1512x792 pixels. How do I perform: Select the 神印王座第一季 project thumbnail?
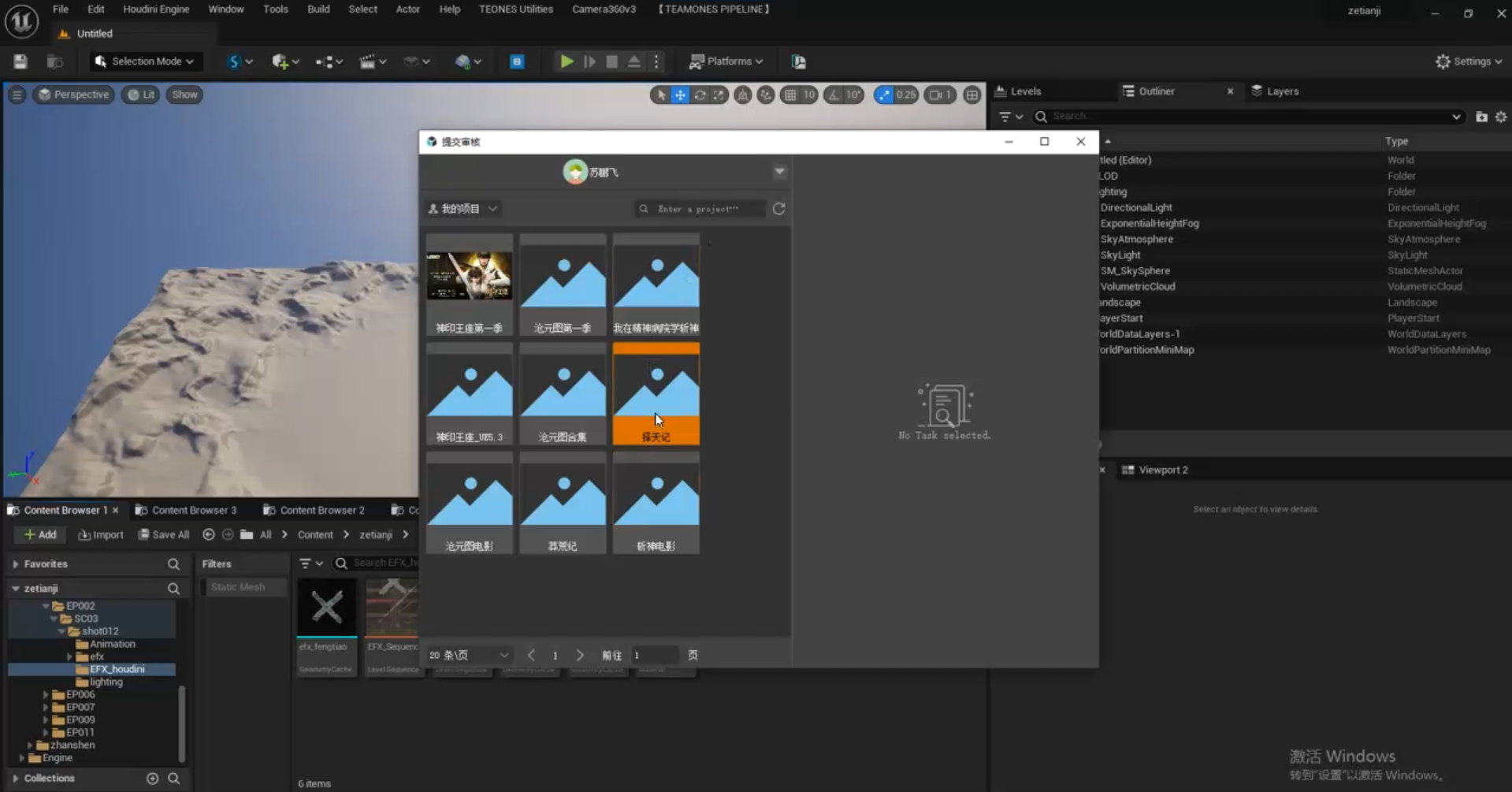point(470,284)
